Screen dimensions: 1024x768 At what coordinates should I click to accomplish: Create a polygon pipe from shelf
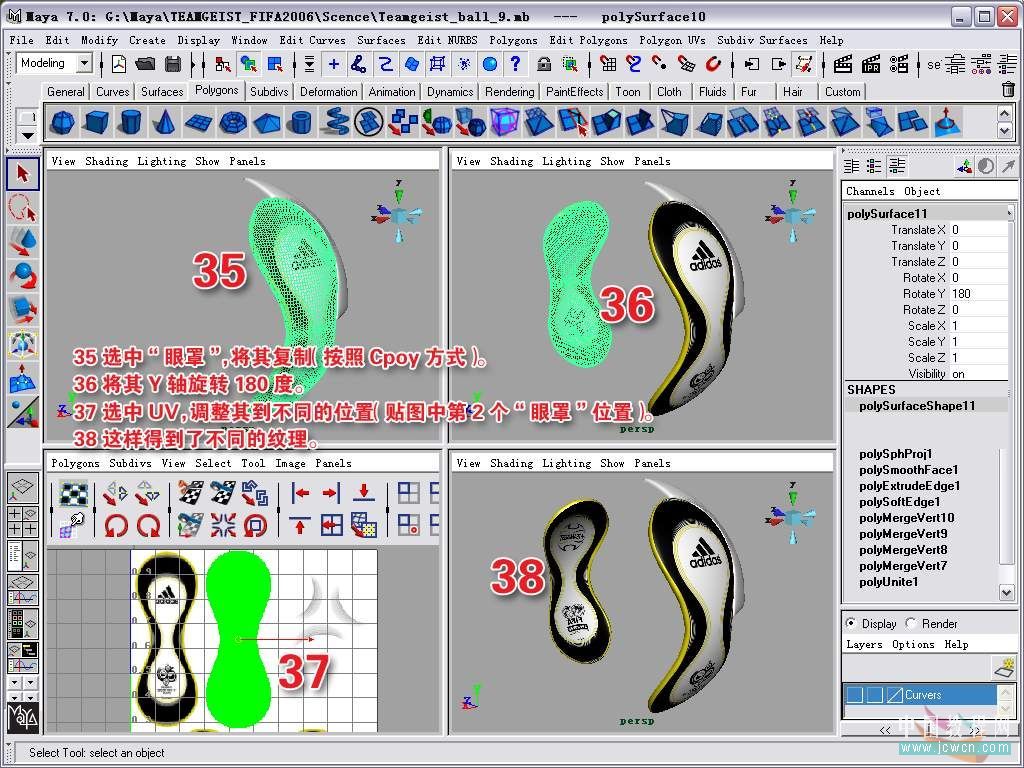pyautogui.click(x=301, y=121)
